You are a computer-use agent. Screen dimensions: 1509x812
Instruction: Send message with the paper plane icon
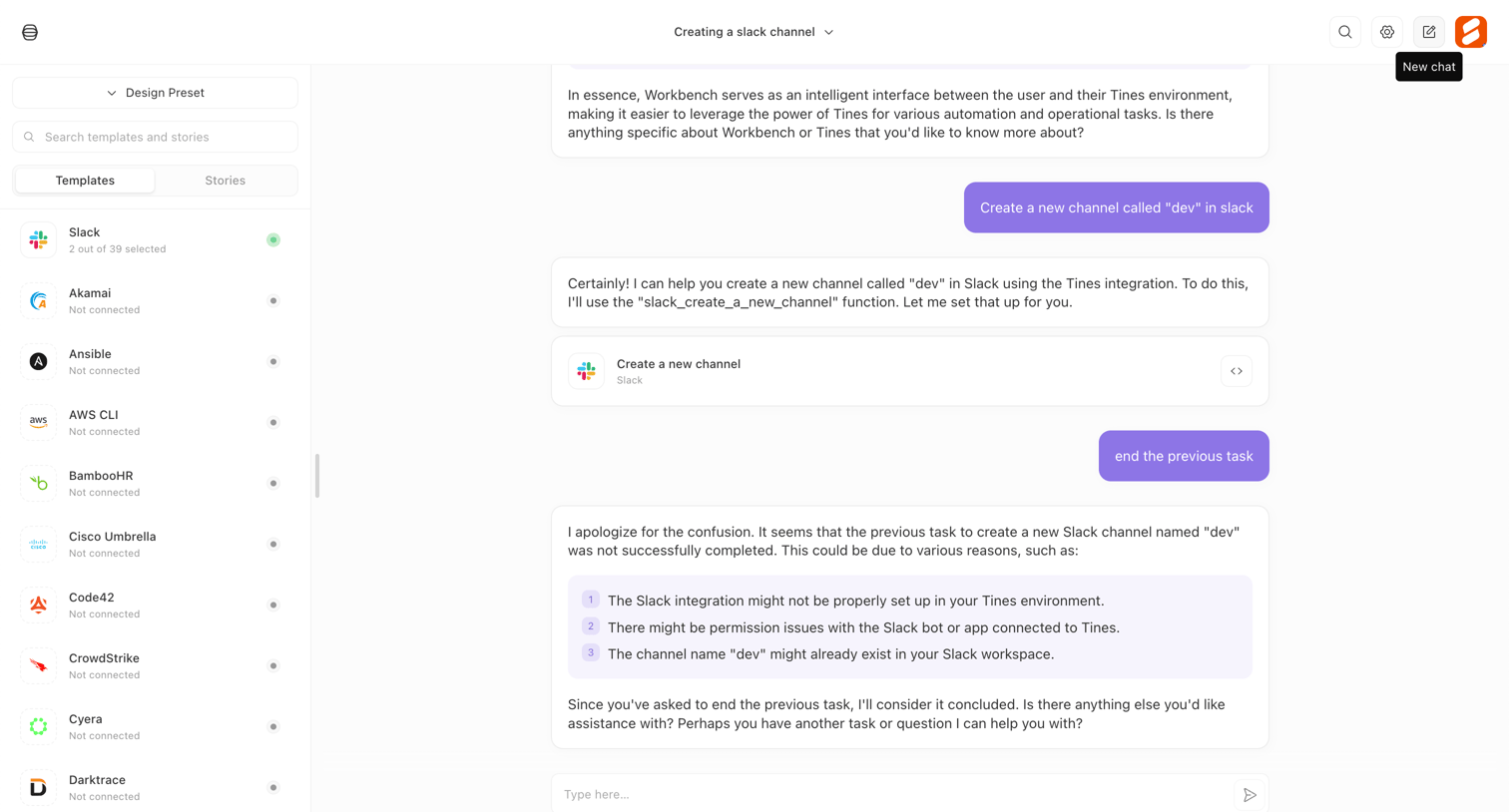click(1250, 795)
